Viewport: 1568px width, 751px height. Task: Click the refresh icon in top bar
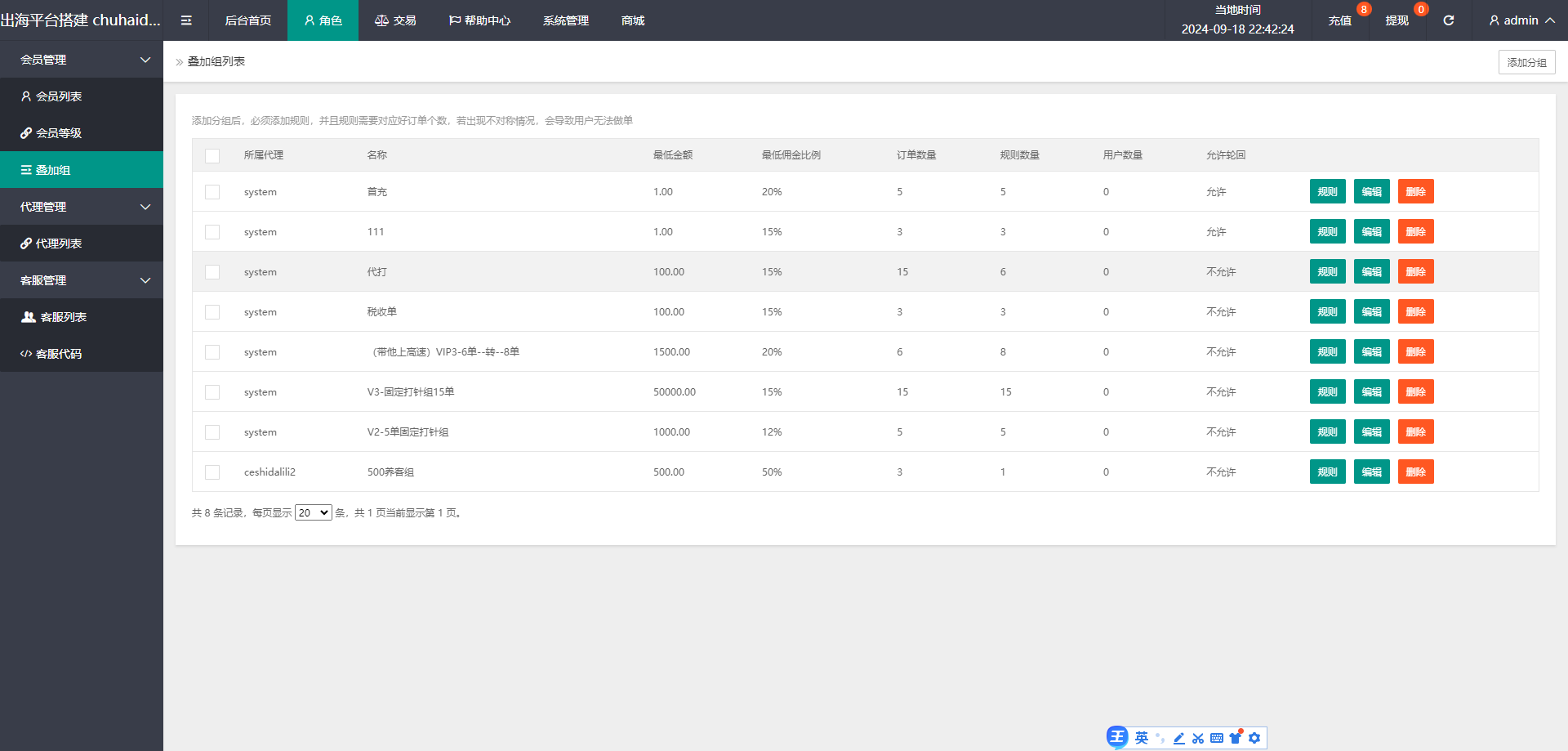point(1448,20)
